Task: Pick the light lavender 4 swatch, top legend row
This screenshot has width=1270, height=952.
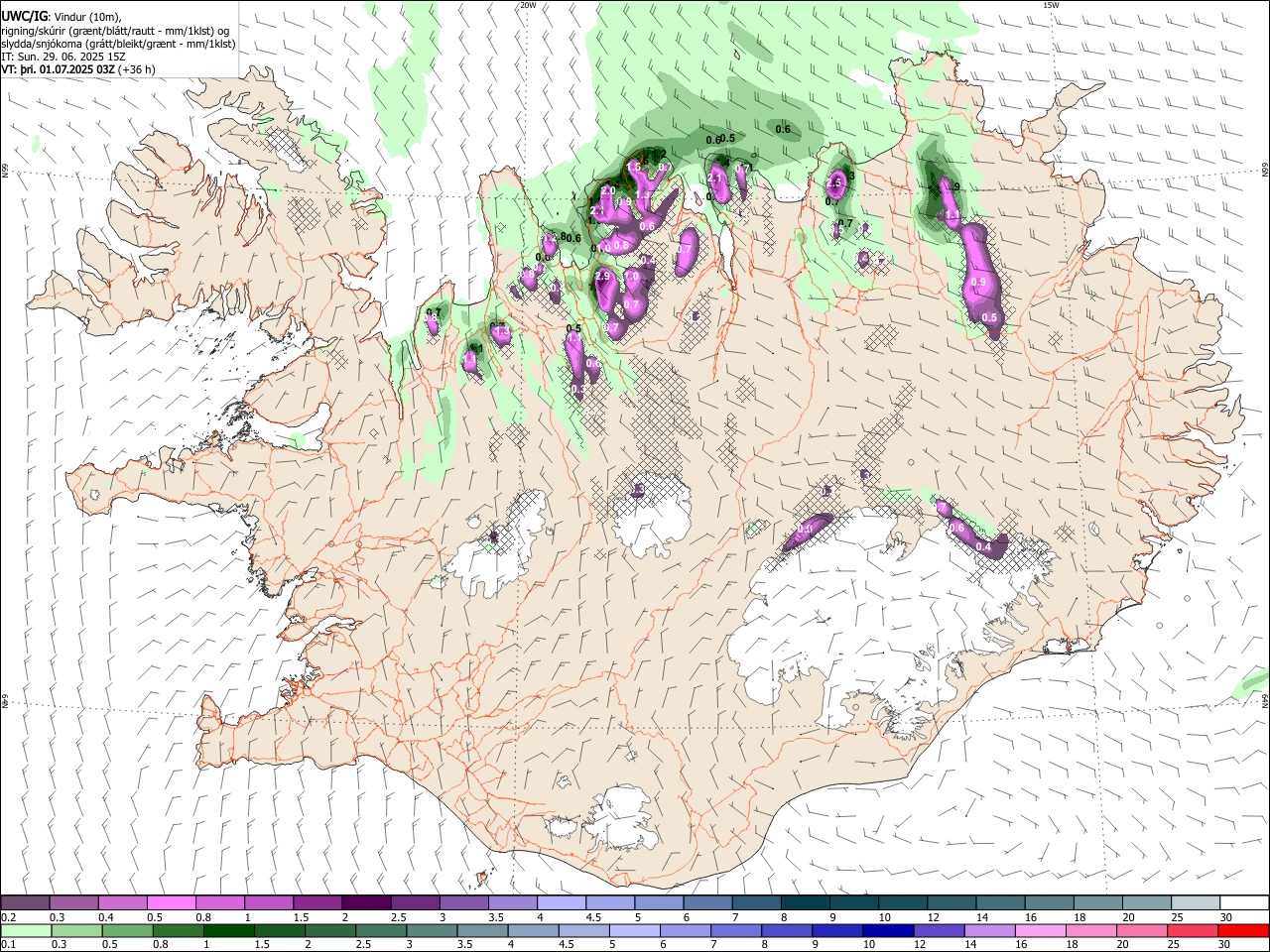Action: pos(562,902)
